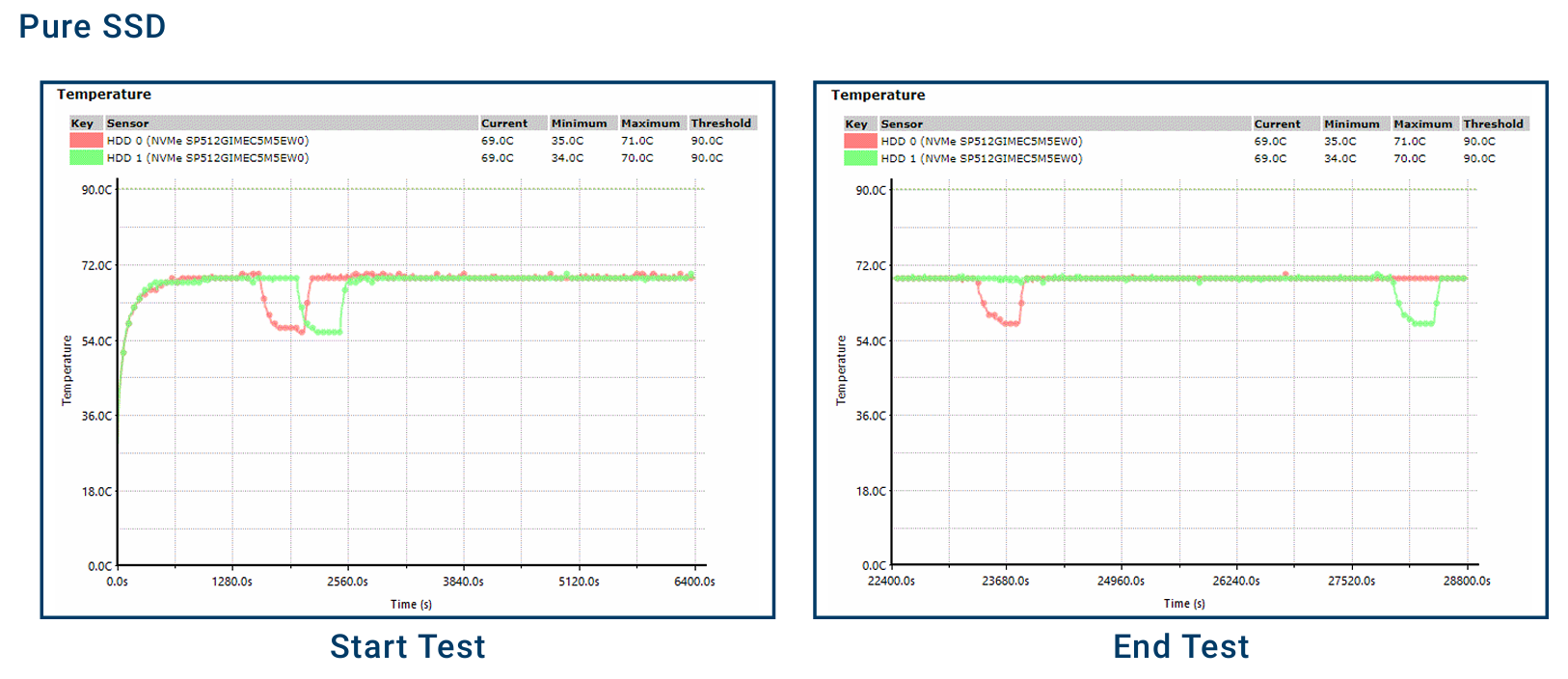The width and height of the screenshot is (1568, 679).
Task: Click the green HDD 1 swatch in Start Test chart
Action: [86, 158]
